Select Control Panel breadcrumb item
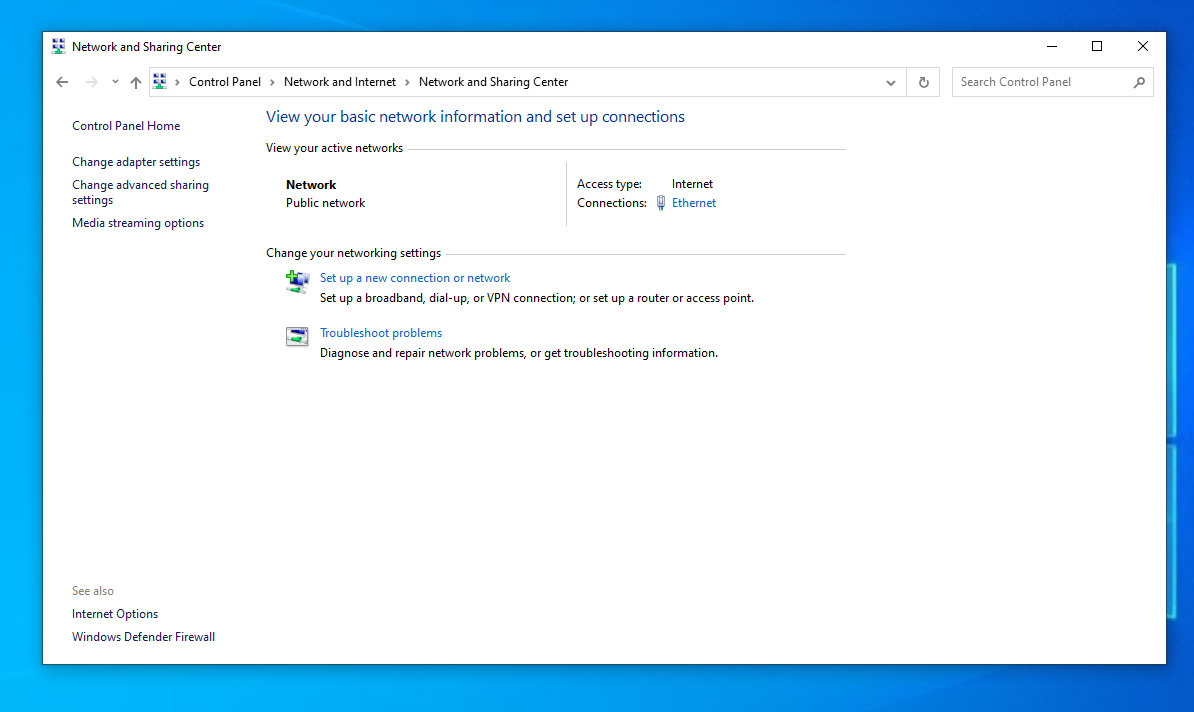Screen dimensions: 1194x712 pyautogui.click(x=225, y=82)
